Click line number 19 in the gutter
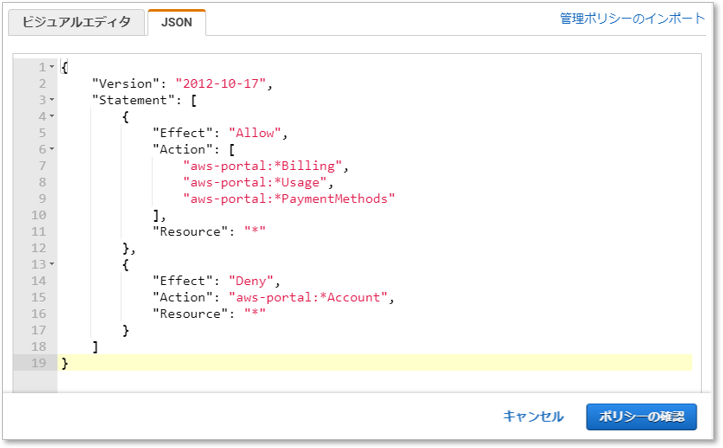The image size is (723, 448). pyautogui.click(x=38, y=363)
